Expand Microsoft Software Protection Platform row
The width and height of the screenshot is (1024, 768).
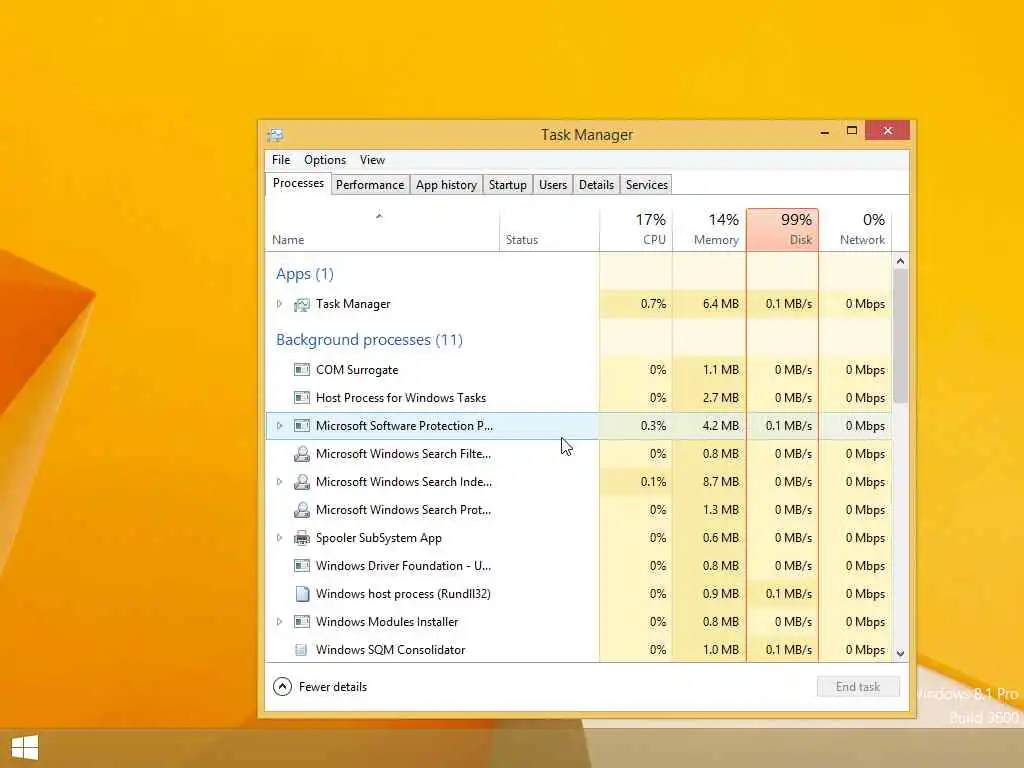click(x=280, y=426)
